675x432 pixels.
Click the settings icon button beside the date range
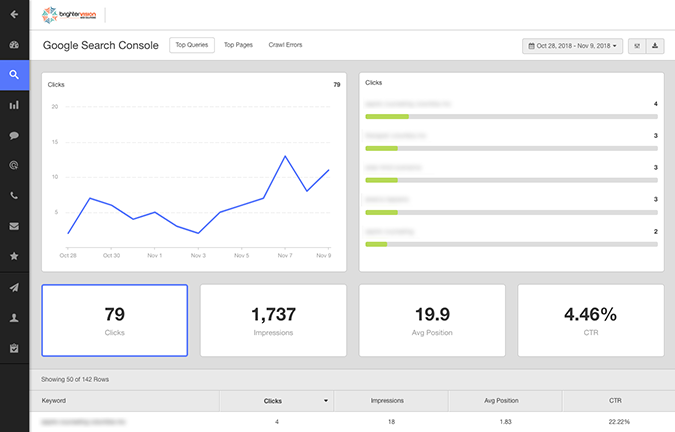click(637, 46)
